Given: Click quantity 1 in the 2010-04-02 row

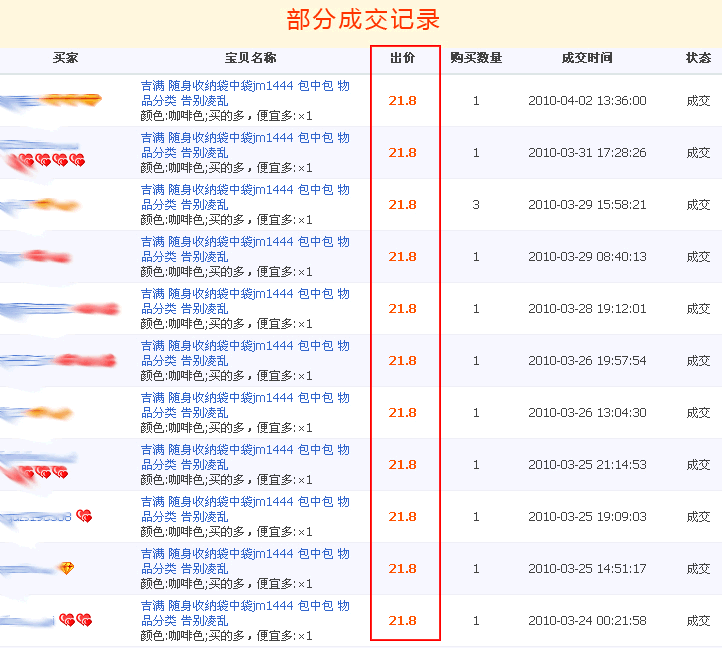Looking at the screenshot, I should [476, 100].
